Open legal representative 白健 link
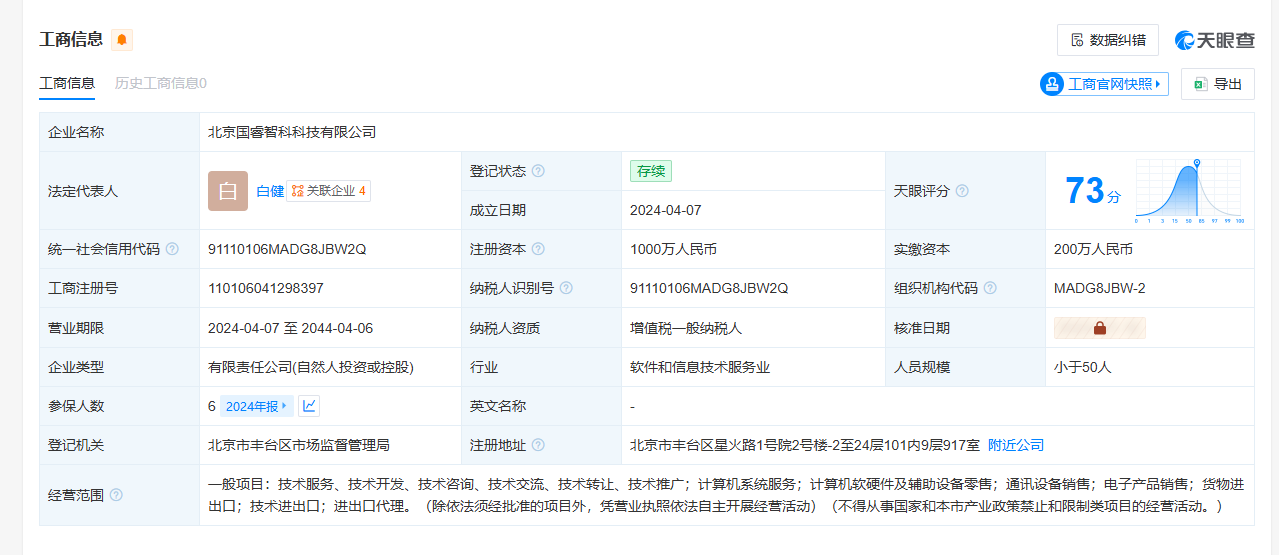 click(270, 191)
